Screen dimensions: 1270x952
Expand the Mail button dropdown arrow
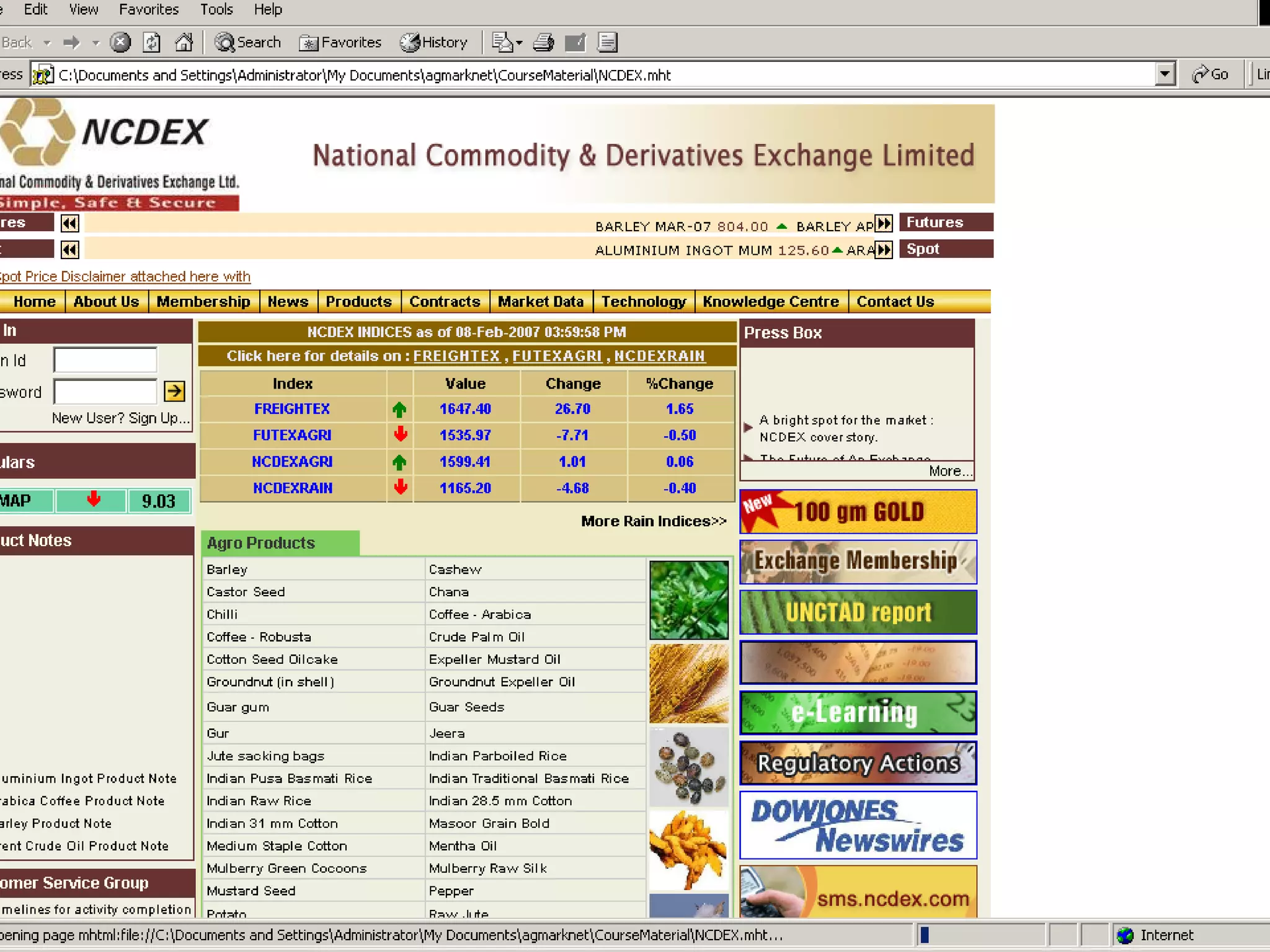[x=520, y=43]
